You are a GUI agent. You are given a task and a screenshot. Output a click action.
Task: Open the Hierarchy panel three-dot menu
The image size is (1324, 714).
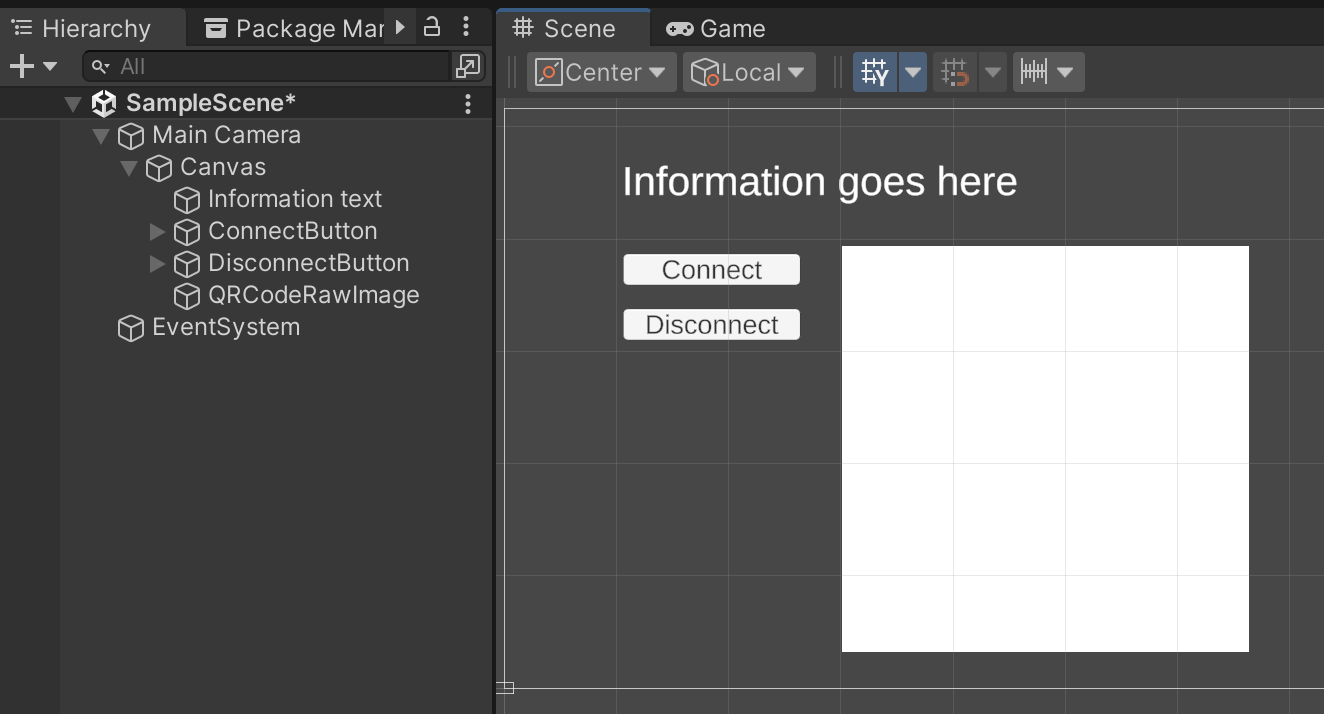[x=466, y=27]
